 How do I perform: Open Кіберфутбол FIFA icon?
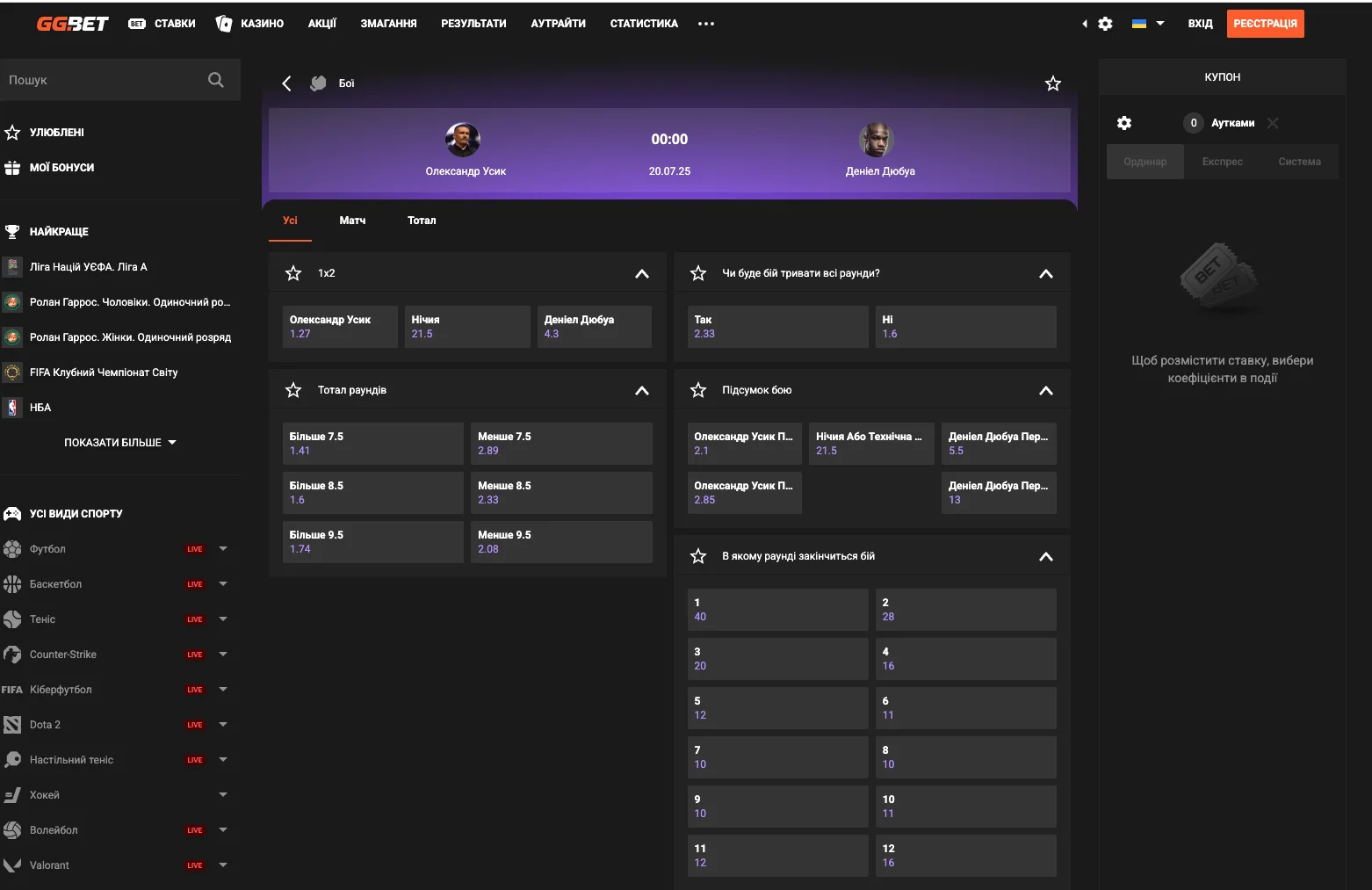pyautogui.click(x=12, y=690)
